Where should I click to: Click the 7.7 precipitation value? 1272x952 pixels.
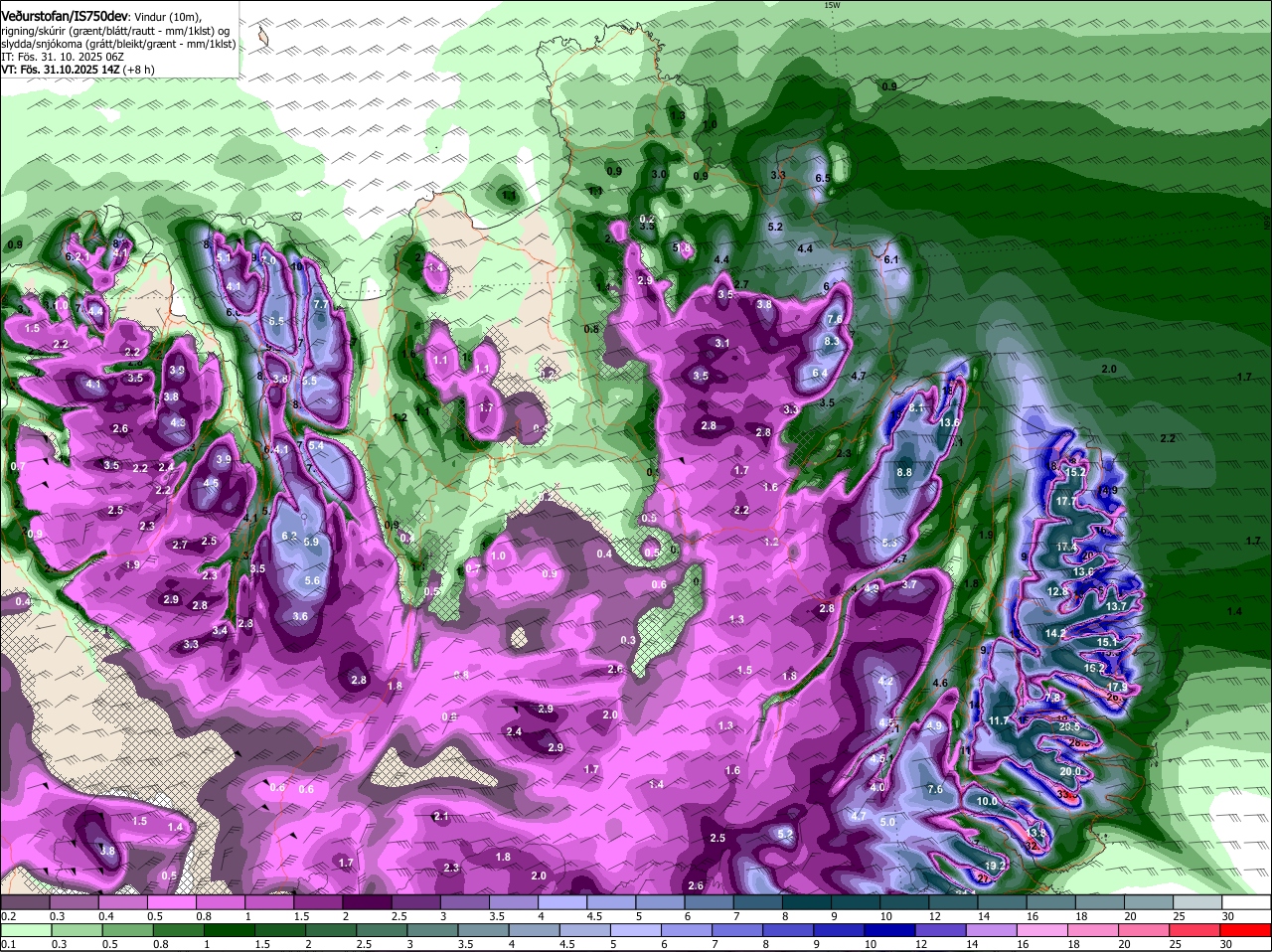pos(320,304)
